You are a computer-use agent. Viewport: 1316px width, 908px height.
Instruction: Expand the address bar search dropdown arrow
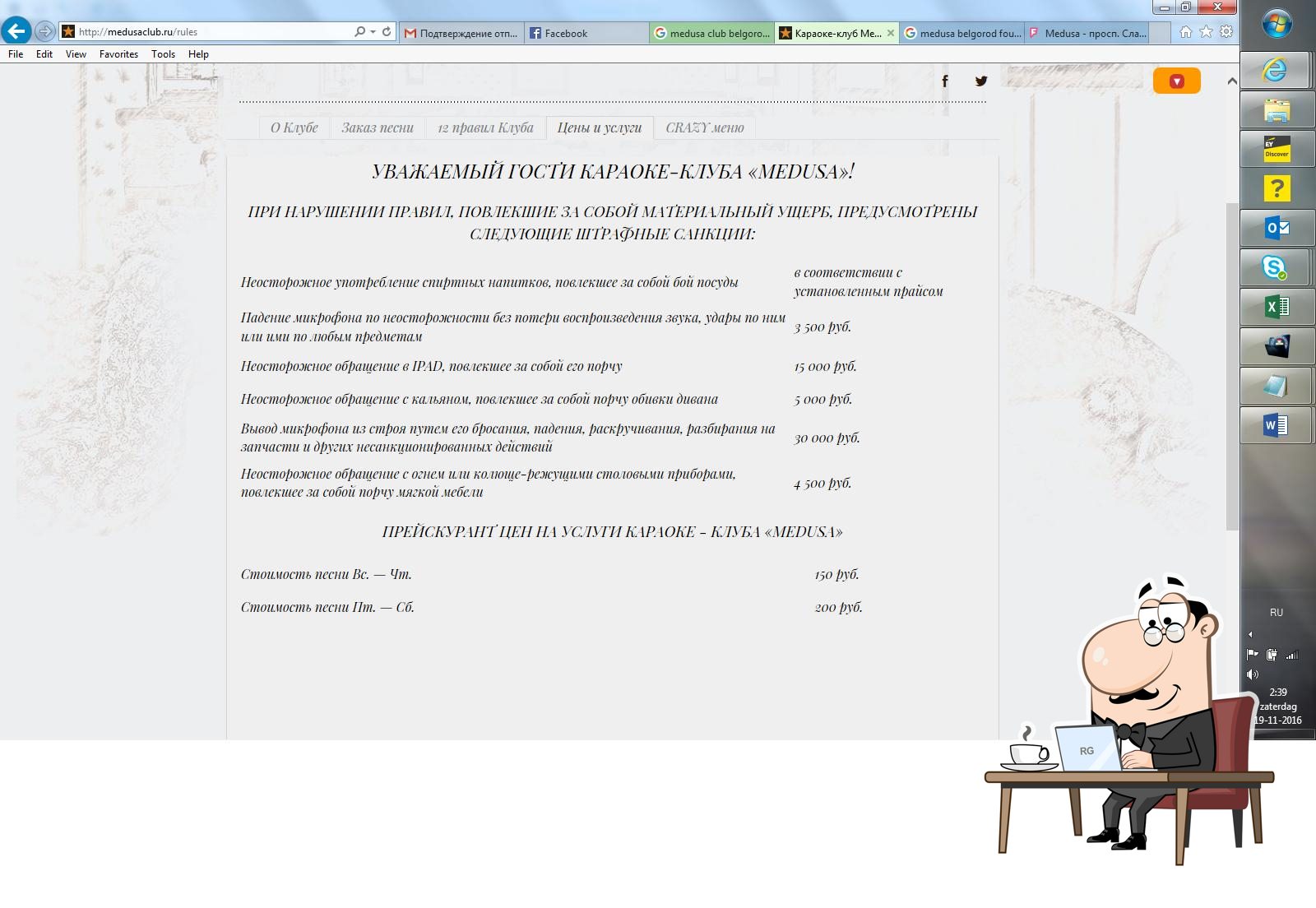373,32
